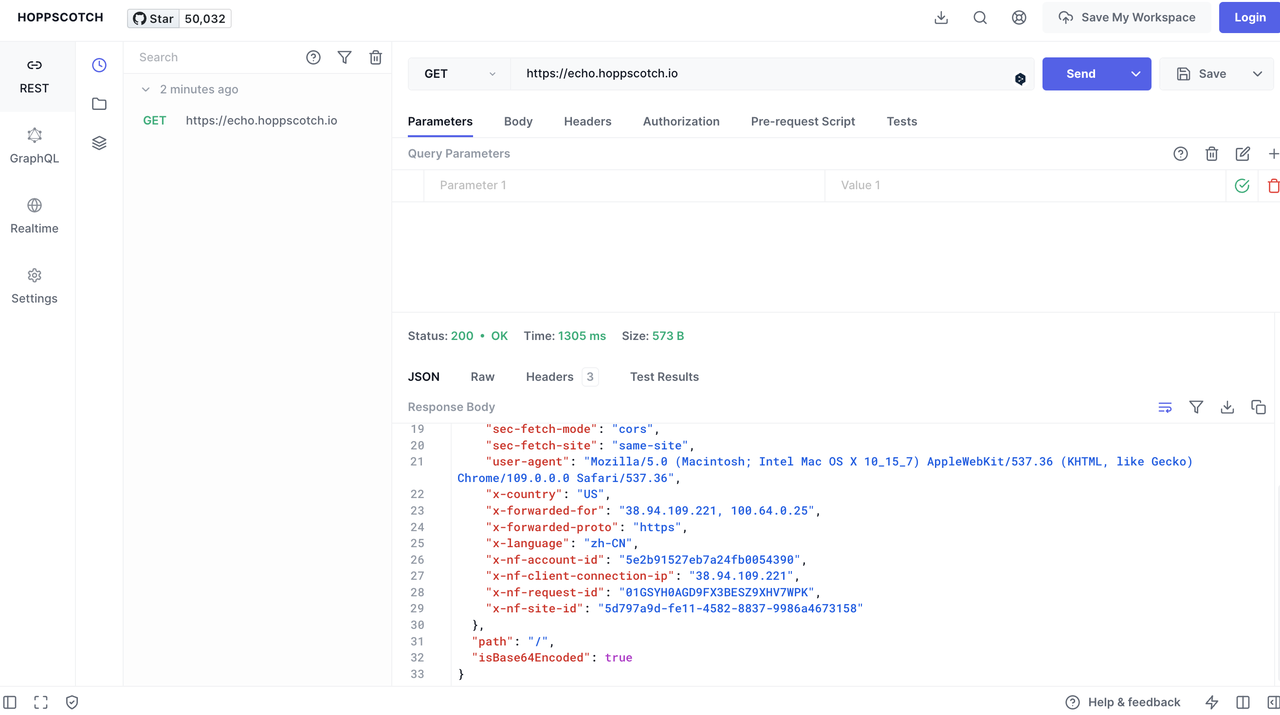Collapse the '2 minutes ago' history group
The image size is (1280, 715).
click(148, 89)
